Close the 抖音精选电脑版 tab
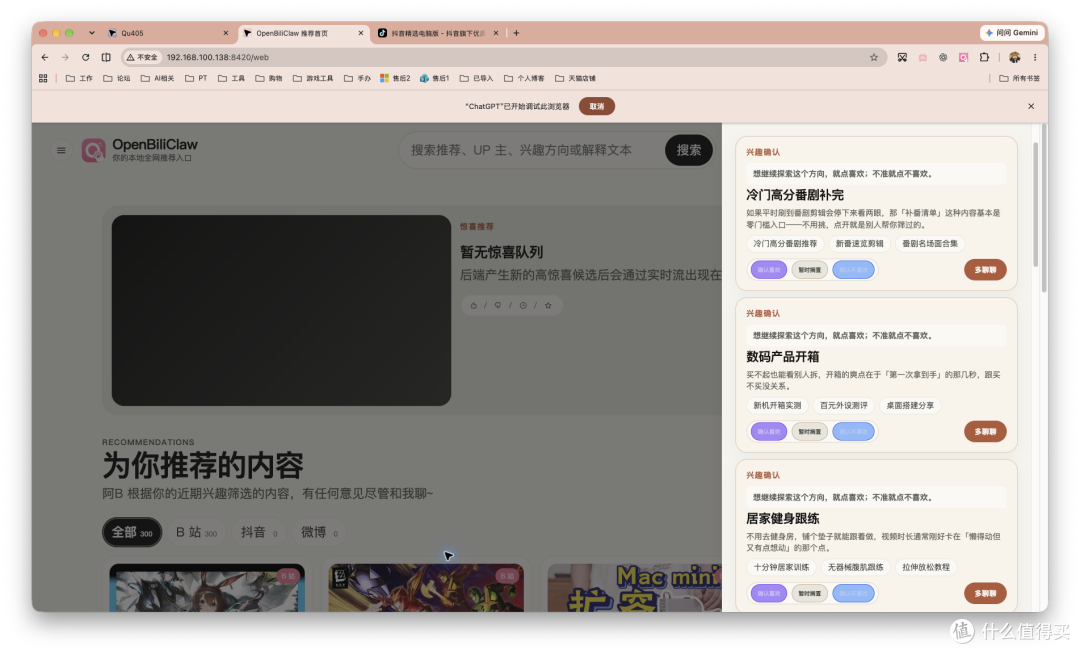 click(496, 33)
